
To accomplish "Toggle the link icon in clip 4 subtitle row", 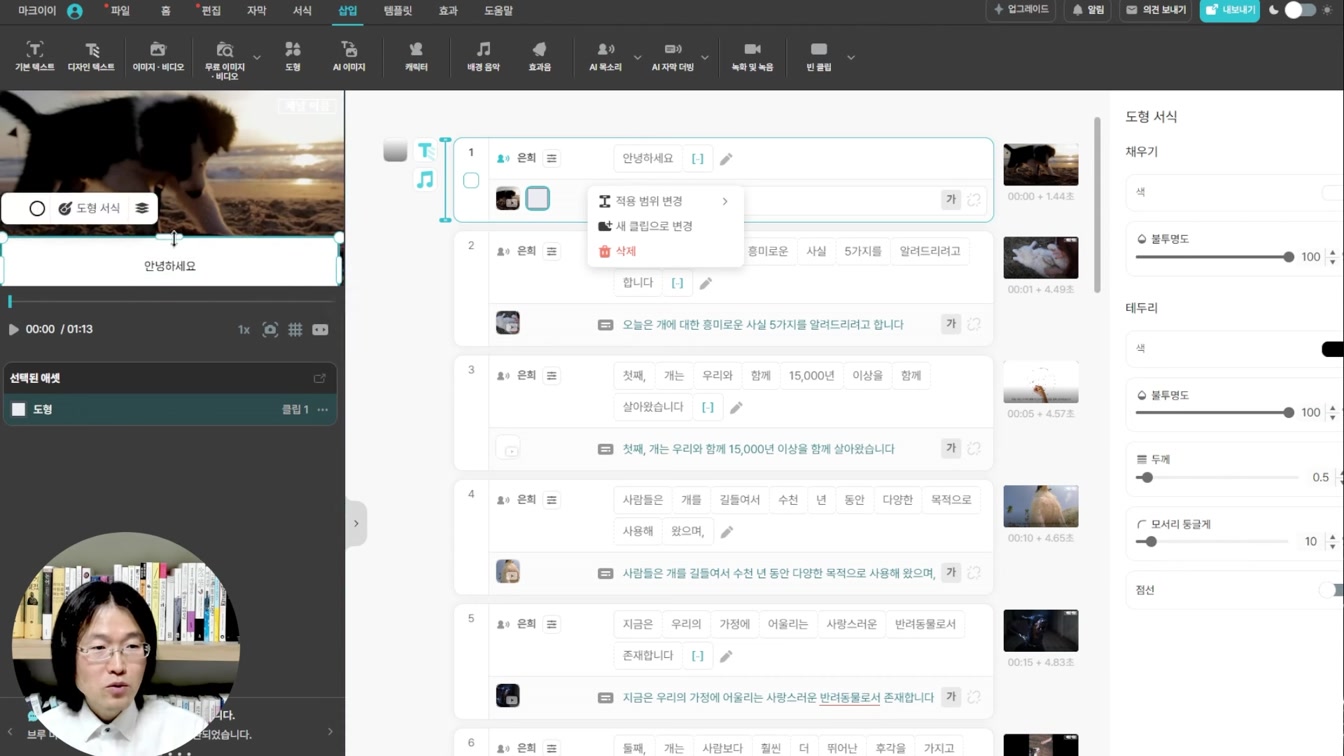I will pos(974,573).
